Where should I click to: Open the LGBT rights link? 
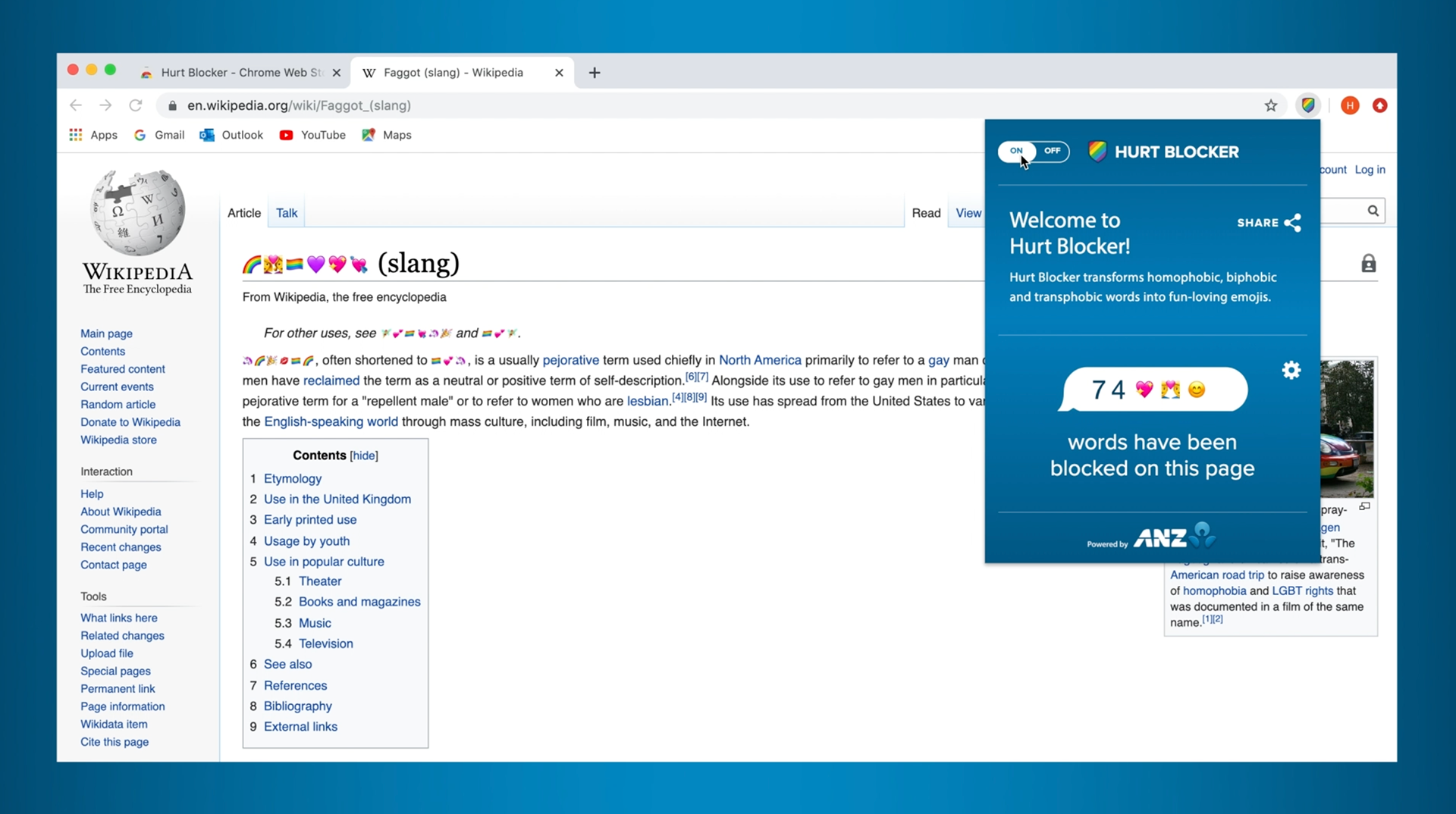click(1302, 591)
